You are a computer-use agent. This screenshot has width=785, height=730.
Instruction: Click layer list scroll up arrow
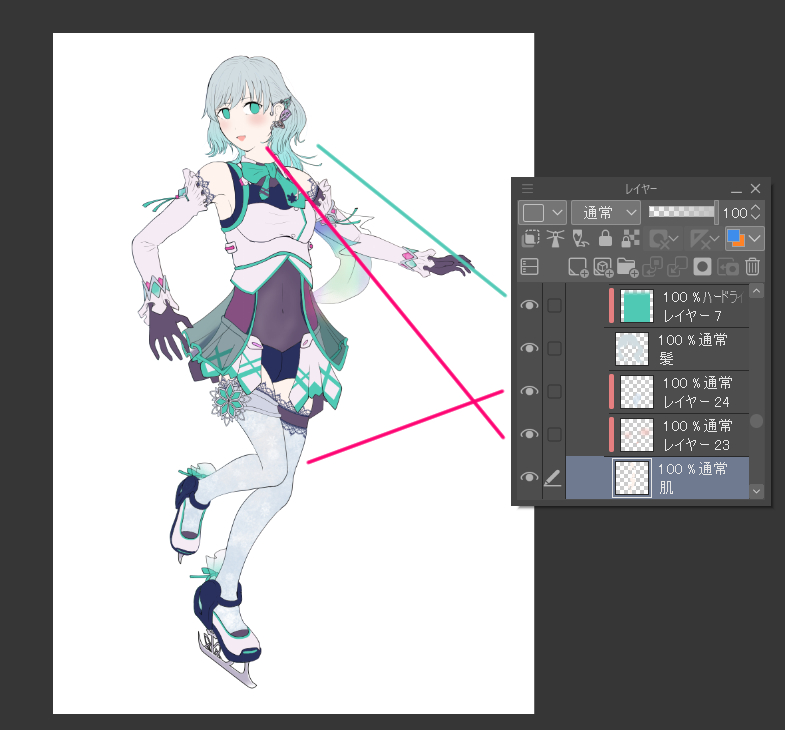coord(756,290)
